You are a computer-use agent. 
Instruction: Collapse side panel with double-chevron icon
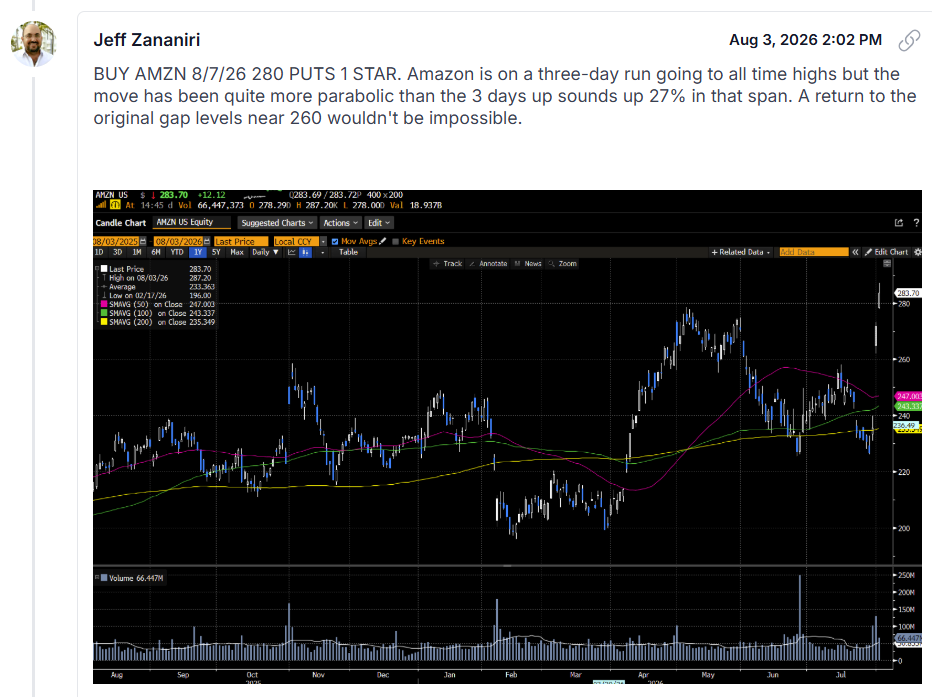(855, 252)
